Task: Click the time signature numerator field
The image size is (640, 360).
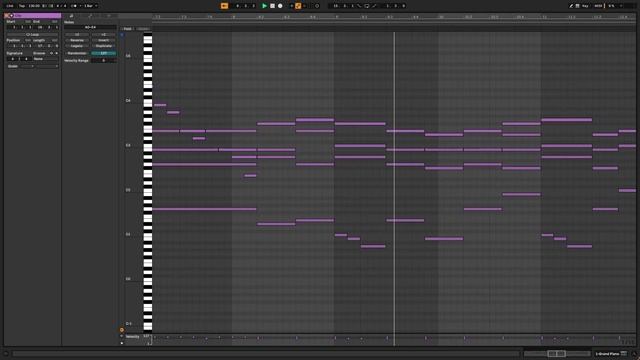Action: (x=13, y=59)
